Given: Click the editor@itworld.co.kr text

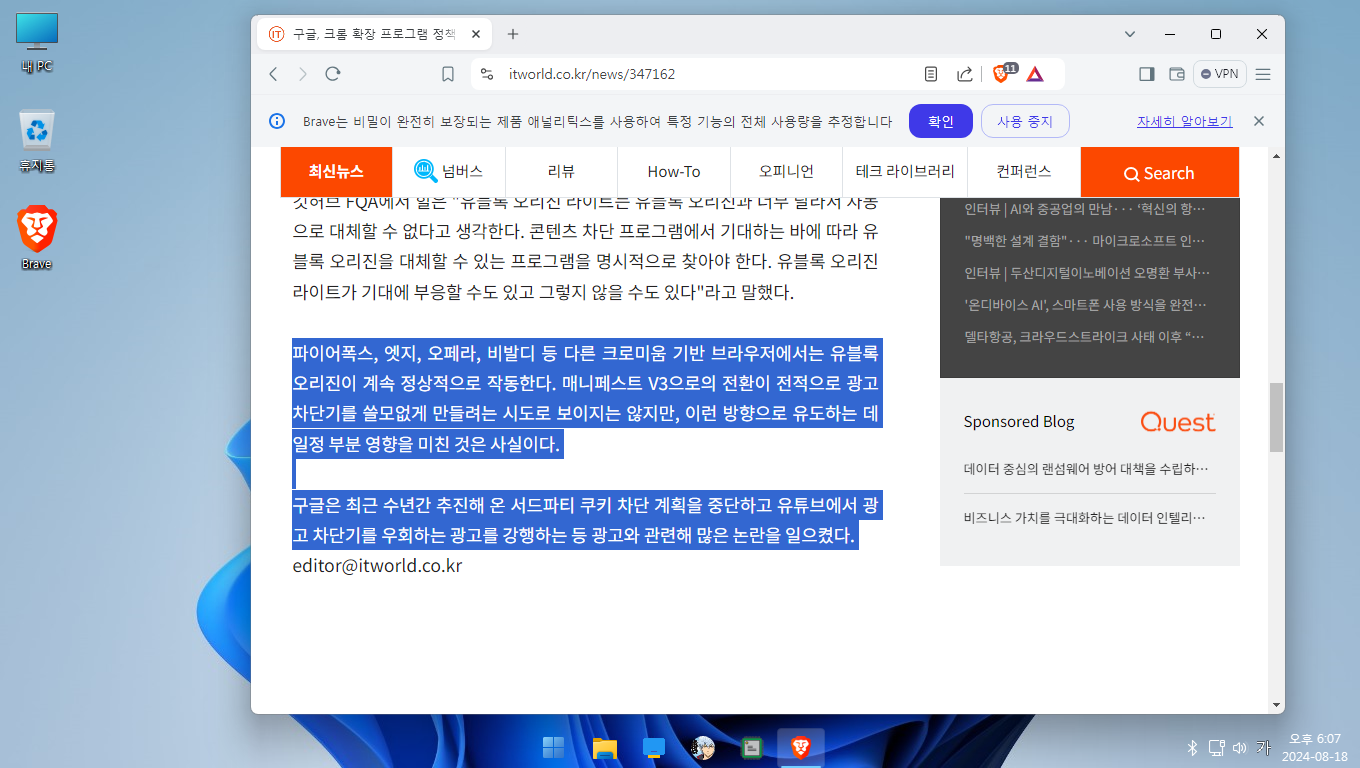Looking at the screenshot, I should click(x=377, y=565).
